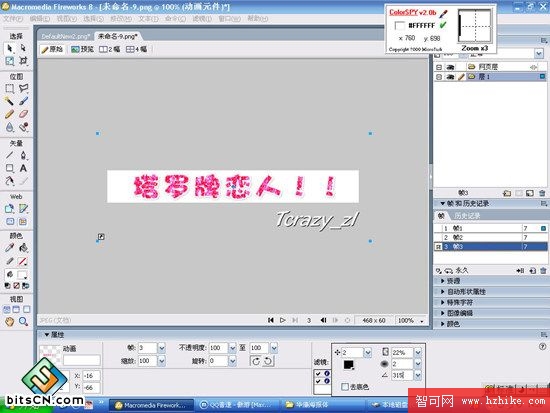Click the black shadow color swatch
Image resolution: width=550 pixels, height=413 pixels.
click(348, 365)
